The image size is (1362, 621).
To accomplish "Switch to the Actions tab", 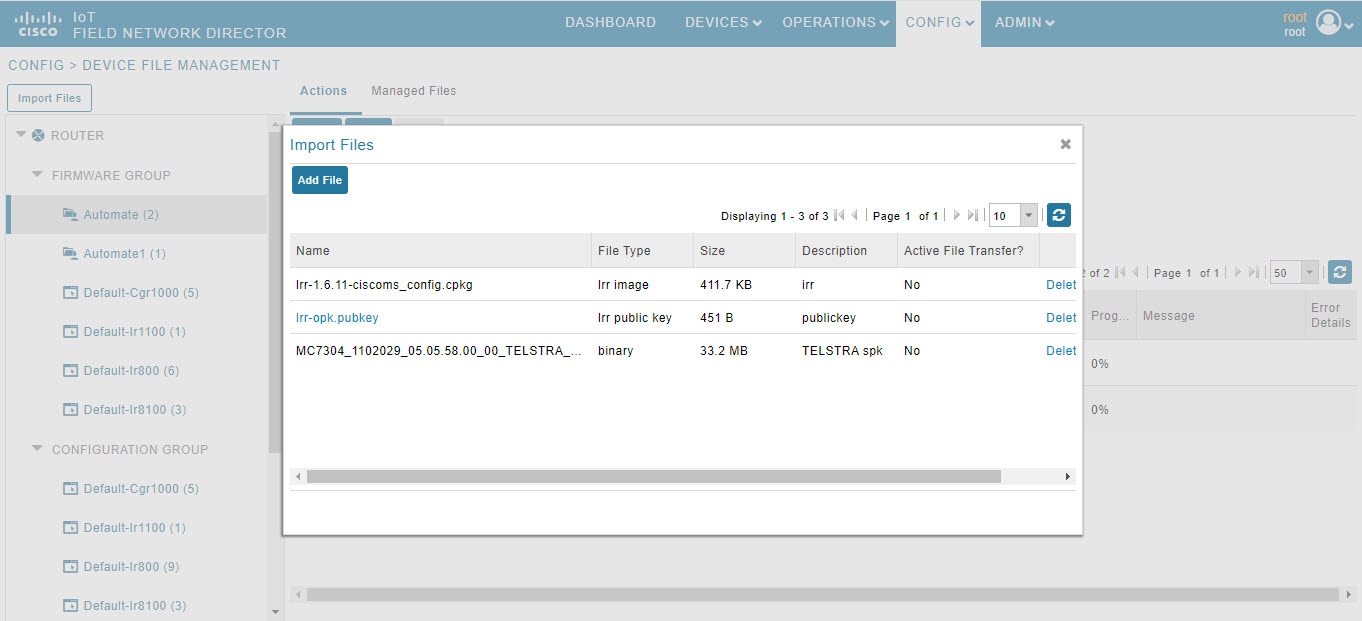I will coord(324,91).
